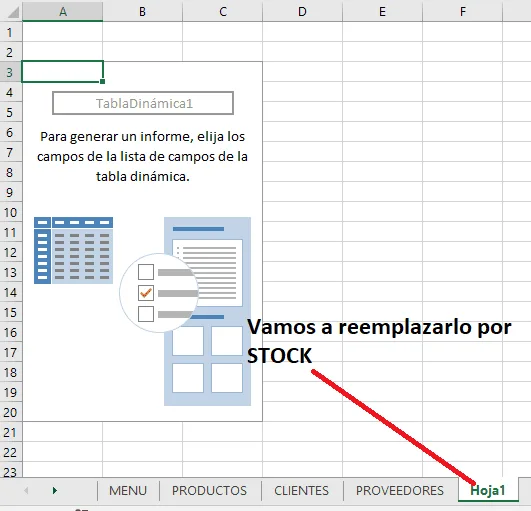Select column C header
Image resolution: width=531 pixels, height=511 pixels.
[222, 11]
